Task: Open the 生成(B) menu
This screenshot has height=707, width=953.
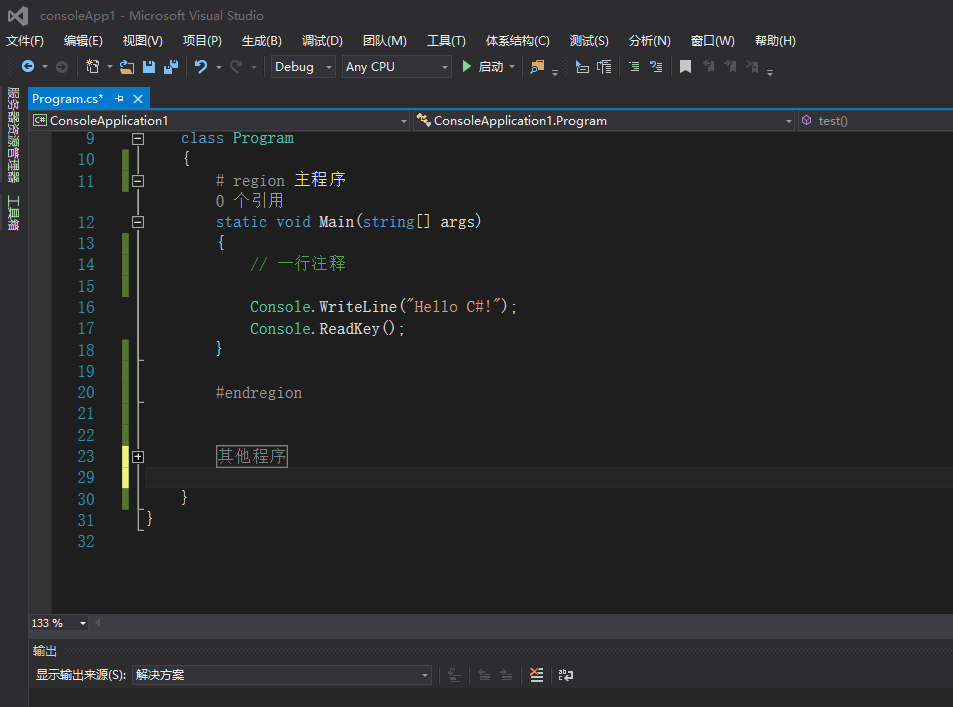Action: click(x=261, y=41)
